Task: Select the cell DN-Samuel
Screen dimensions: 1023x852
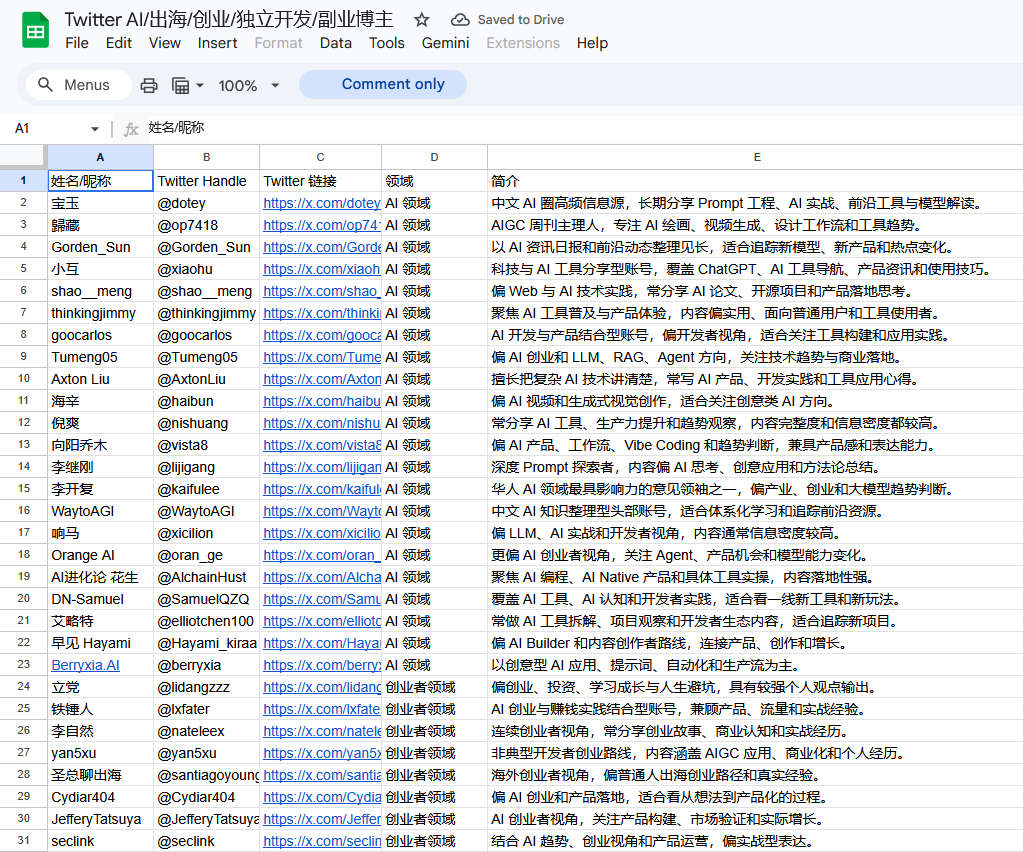Action: 100,599
